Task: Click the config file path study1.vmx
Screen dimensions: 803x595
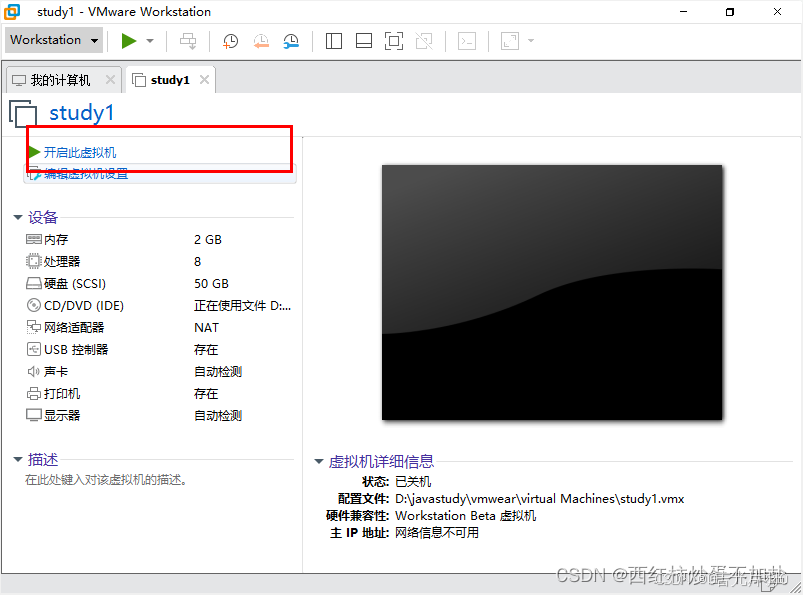Action: point(540,499)
